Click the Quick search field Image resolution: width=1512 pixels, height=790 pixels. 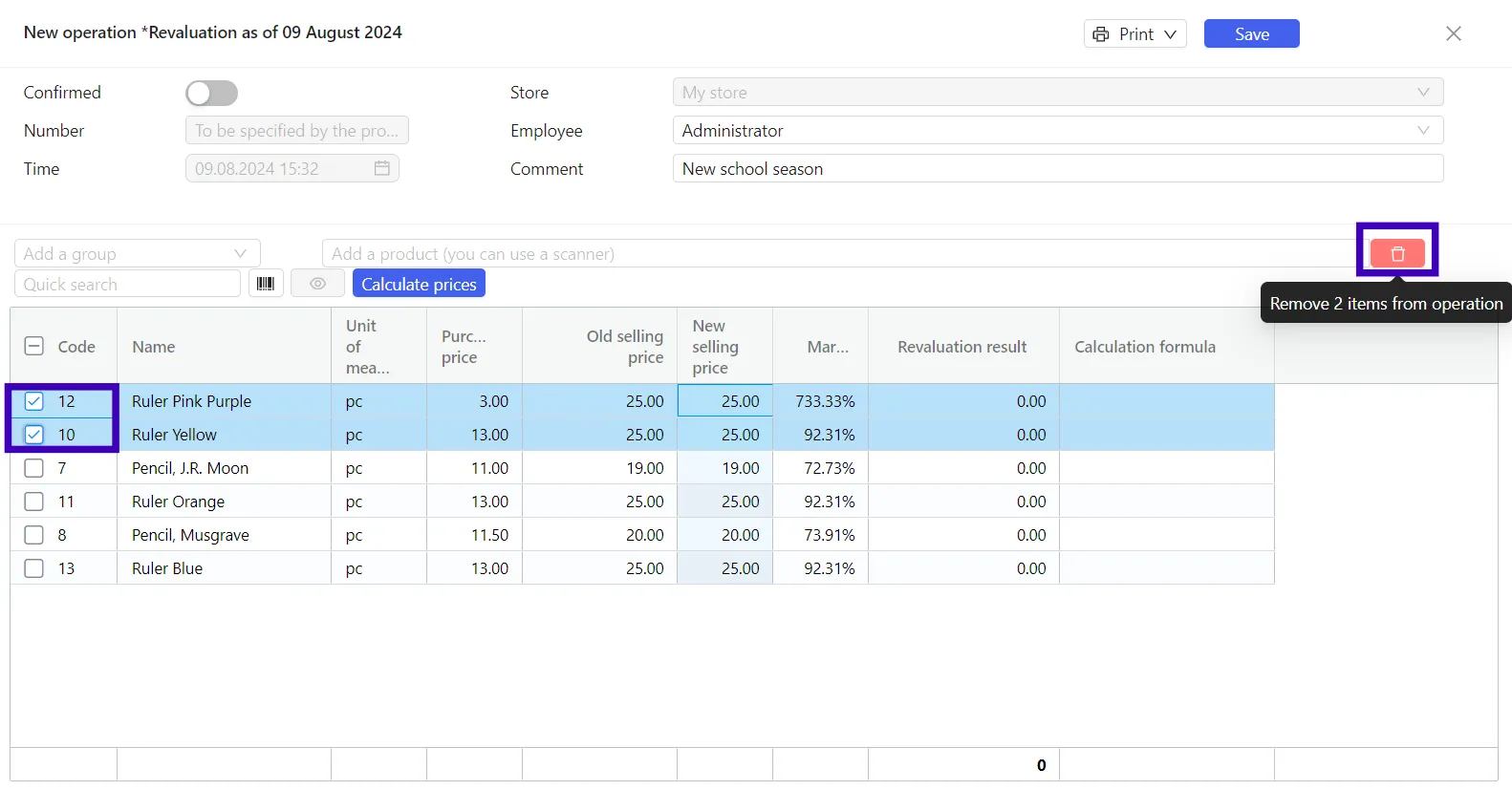(127, 284)
